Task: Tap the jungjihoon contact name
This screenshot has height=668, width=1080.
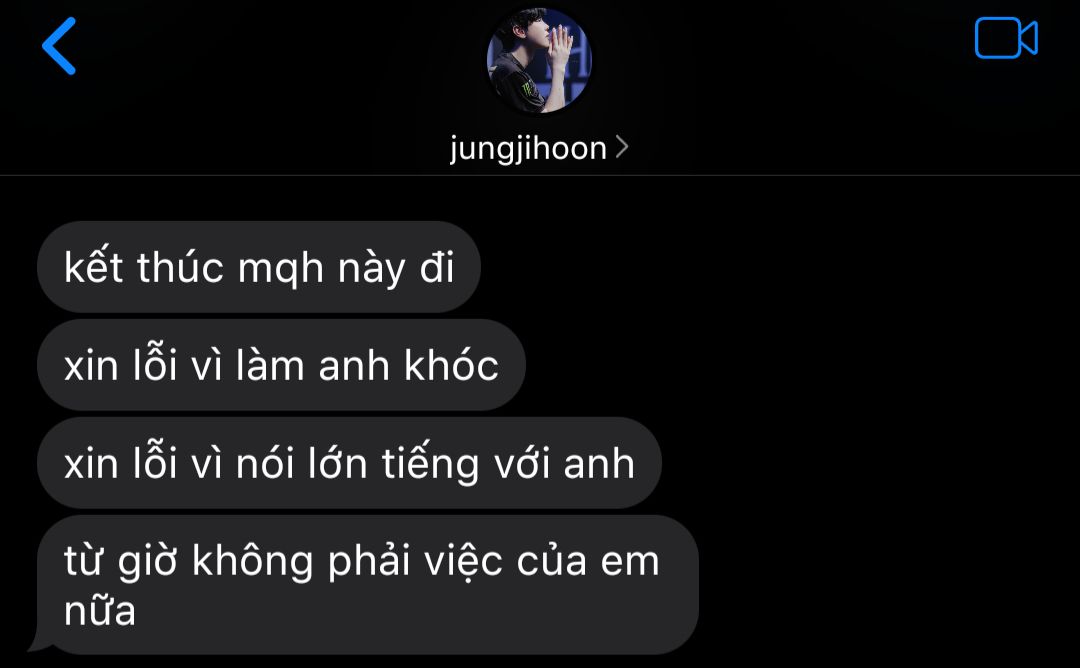Action: coord(528,149)
